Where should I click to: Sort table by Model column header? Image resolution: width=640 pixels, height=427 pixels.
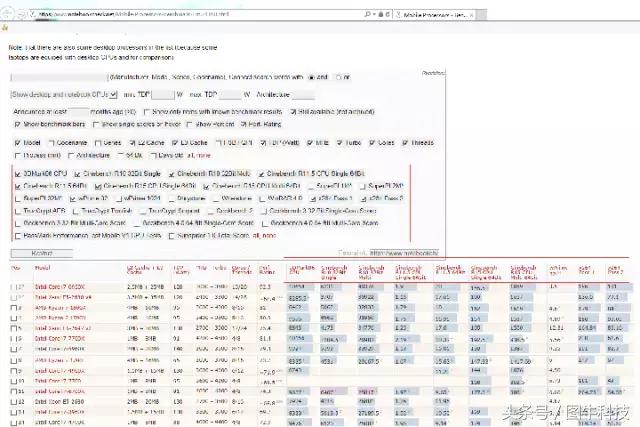pyautogui.click(x=42, y=268)
